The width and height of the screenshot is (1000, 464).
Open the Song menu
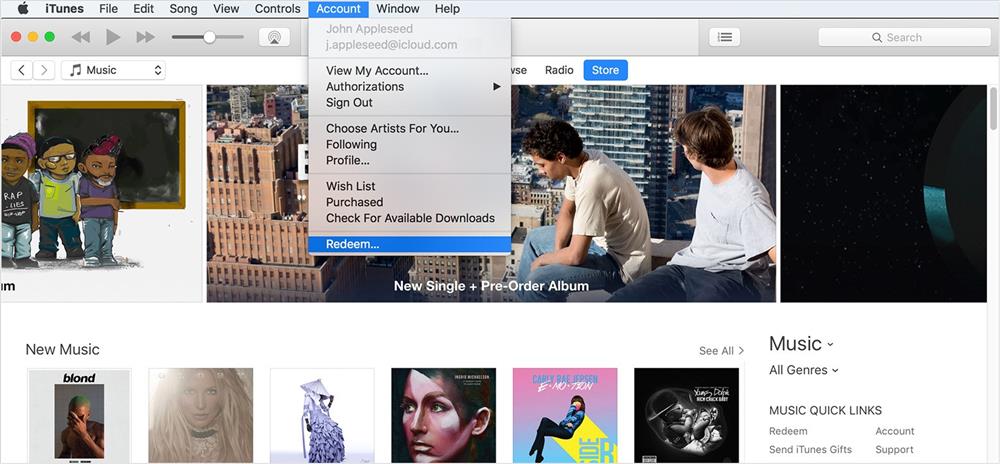click(x=183, y=9)
